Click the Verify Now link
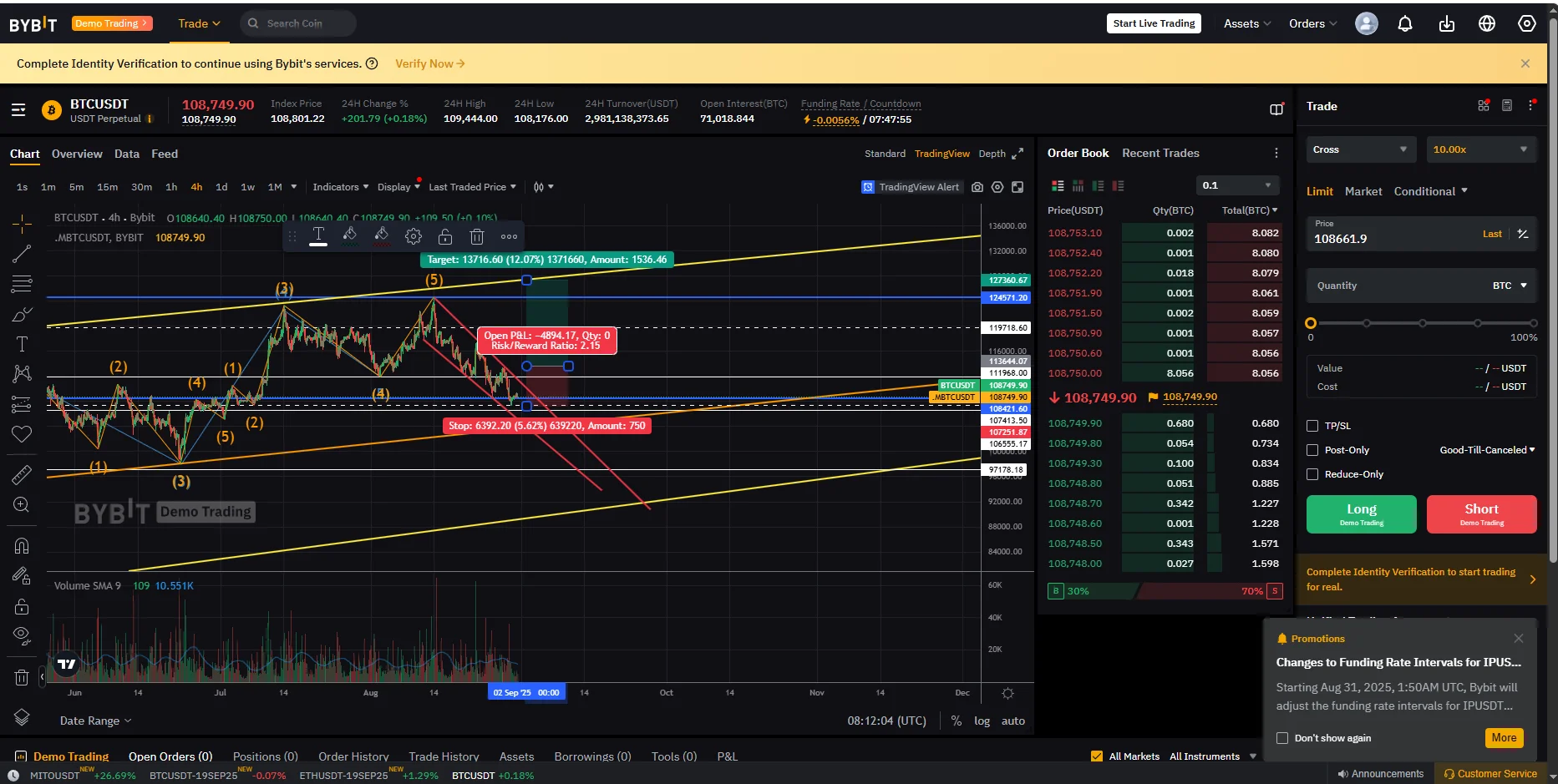The height and width of the screenshot is (784, 1558). click(430, 63)
